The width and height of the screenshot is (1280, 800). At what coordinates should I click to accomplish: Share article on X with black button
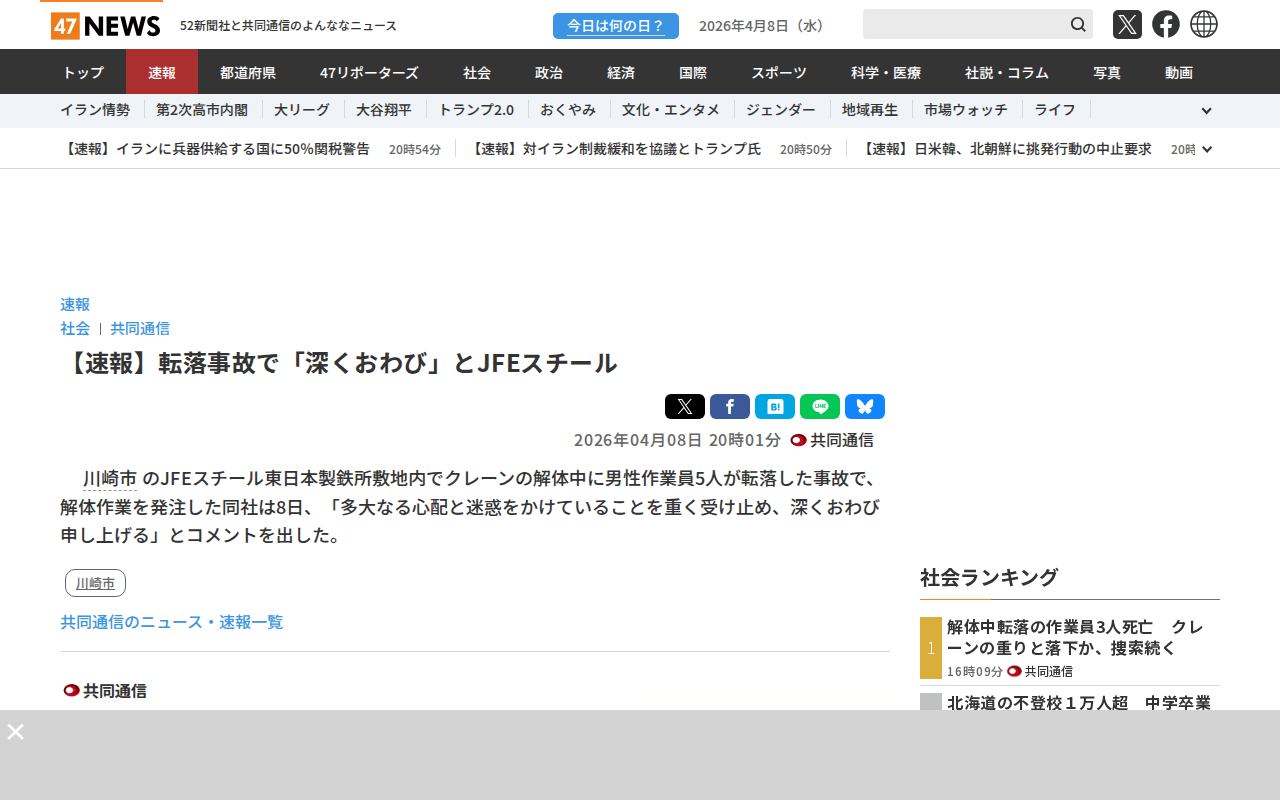685,407
